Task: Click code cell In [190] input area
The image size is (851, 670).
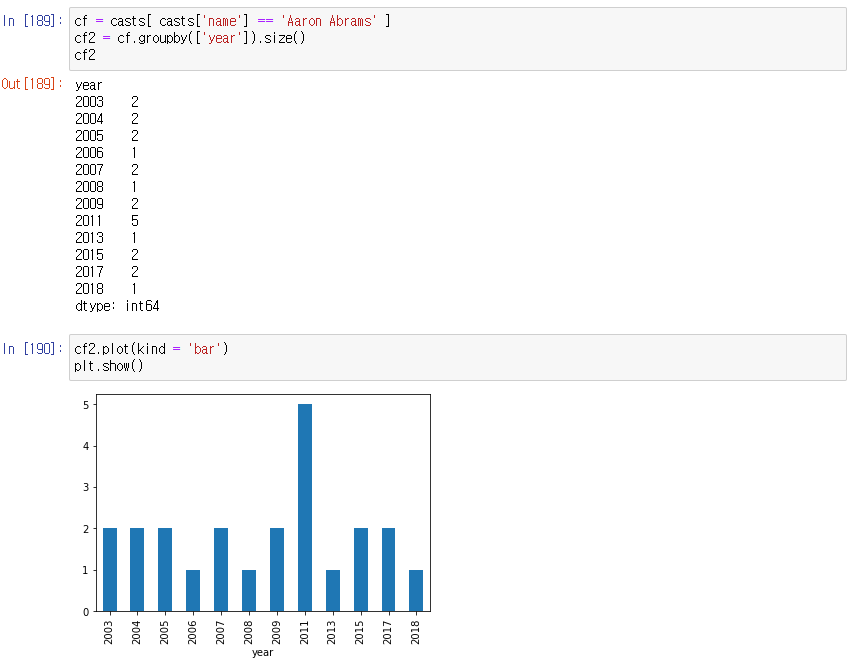Action: [458, 357]
